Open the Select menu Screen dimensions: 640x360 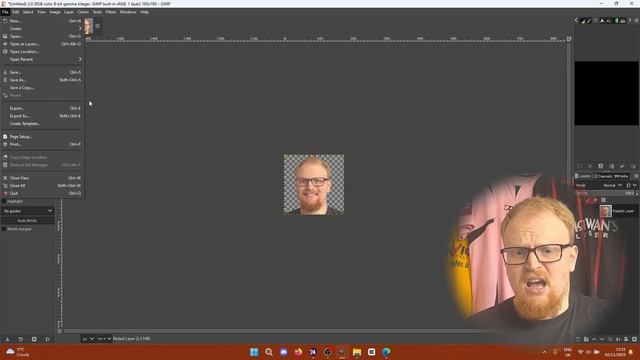(x=28, y=12)
